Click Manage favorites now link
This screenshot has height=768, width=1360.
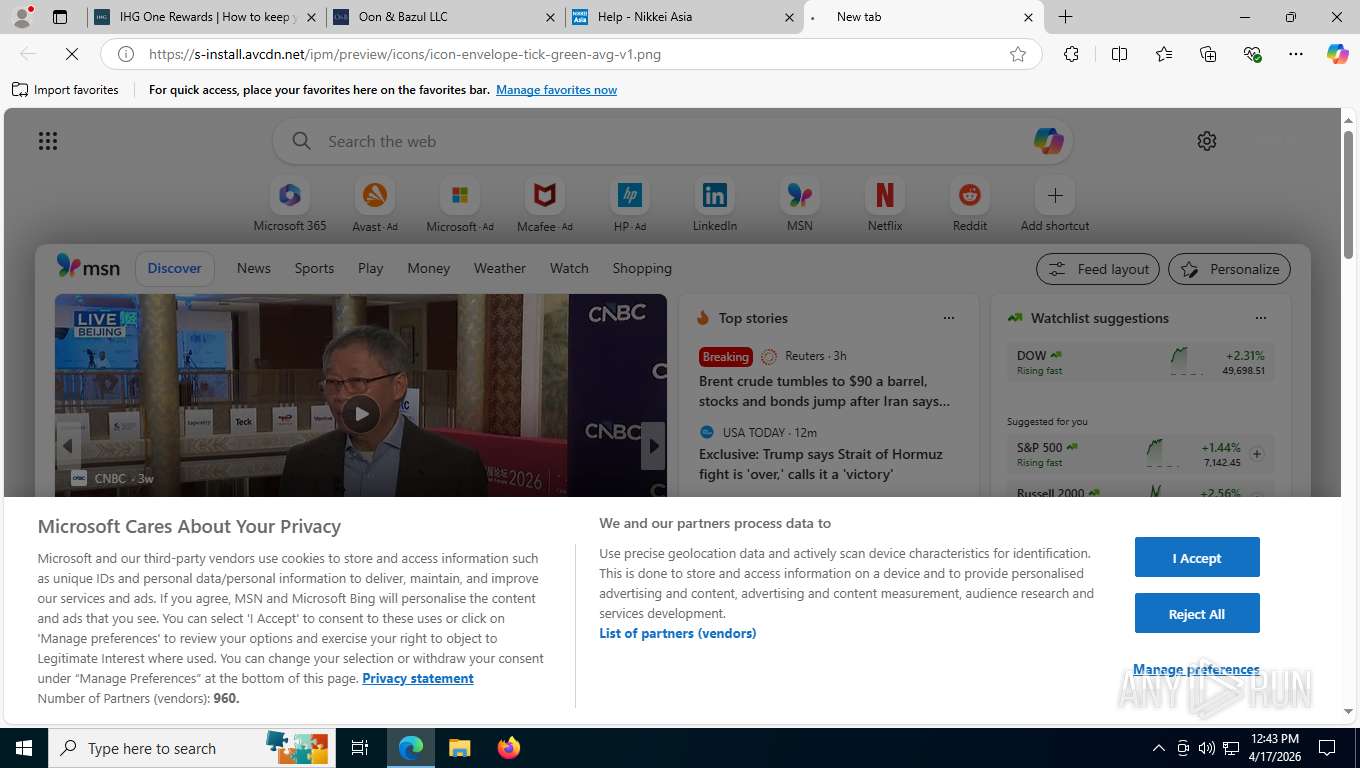tap(556, 90)
